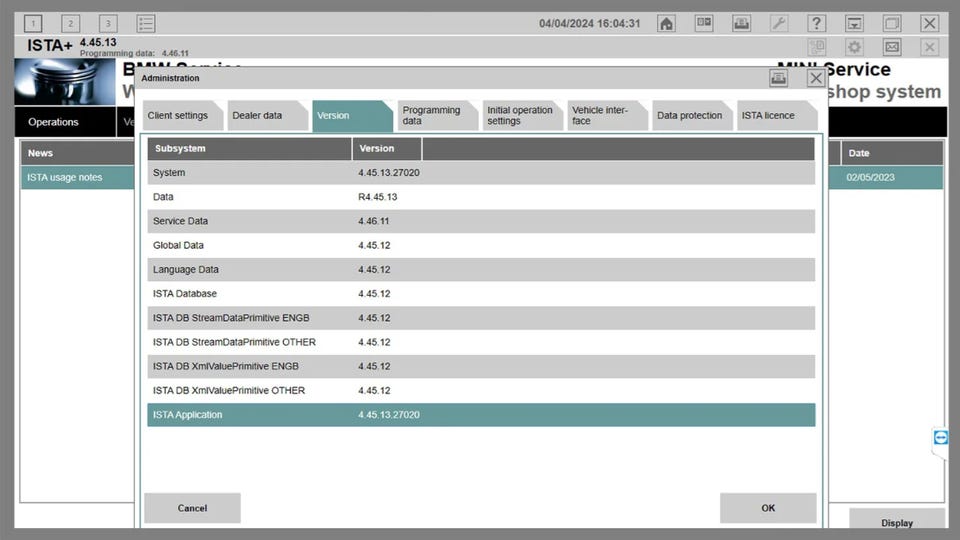Open the wrench administration icon
960x540 pixels.
click(x=779, y=24)
